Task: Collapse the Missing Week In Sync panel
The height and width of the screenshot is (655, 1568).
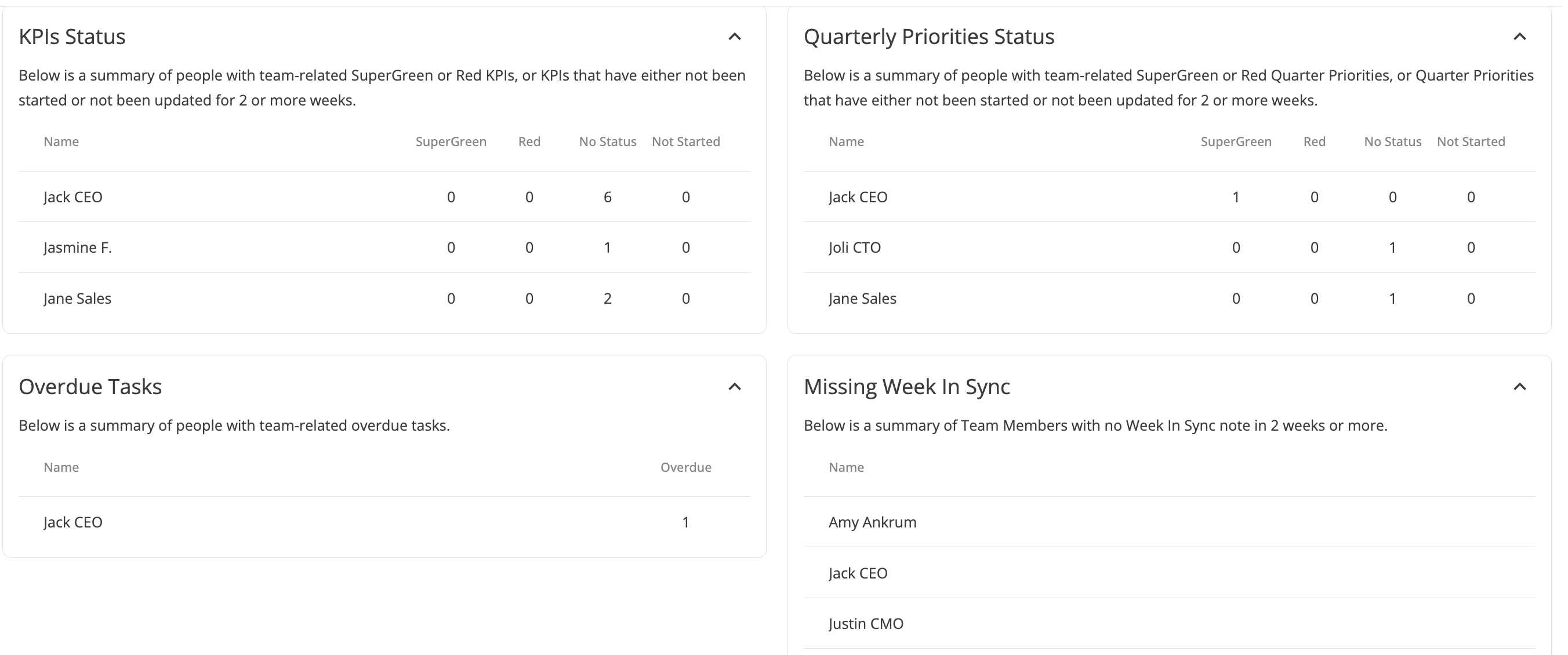Action: [1520, 387]
